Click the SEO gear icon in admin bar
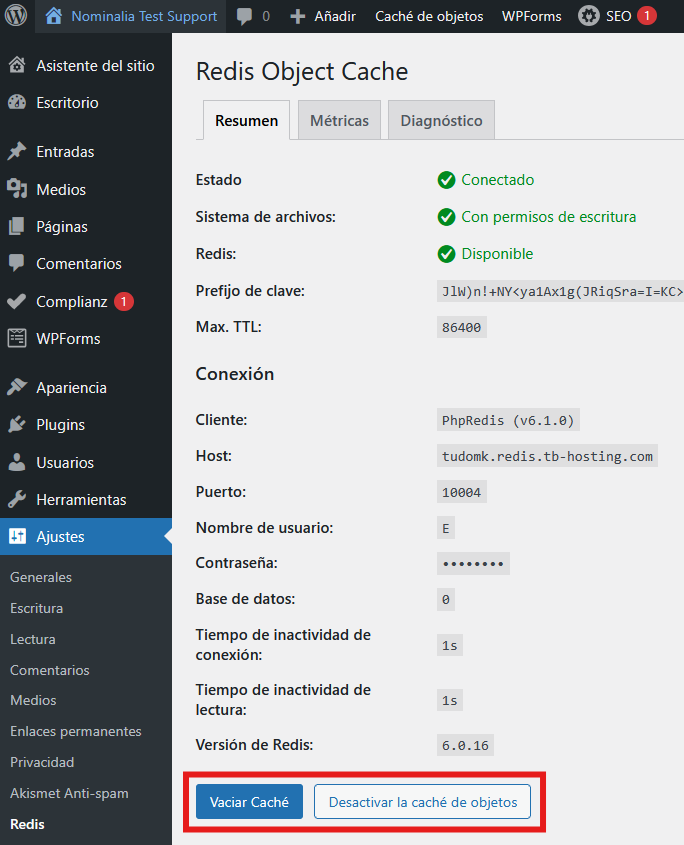 [x=589, y=16]
